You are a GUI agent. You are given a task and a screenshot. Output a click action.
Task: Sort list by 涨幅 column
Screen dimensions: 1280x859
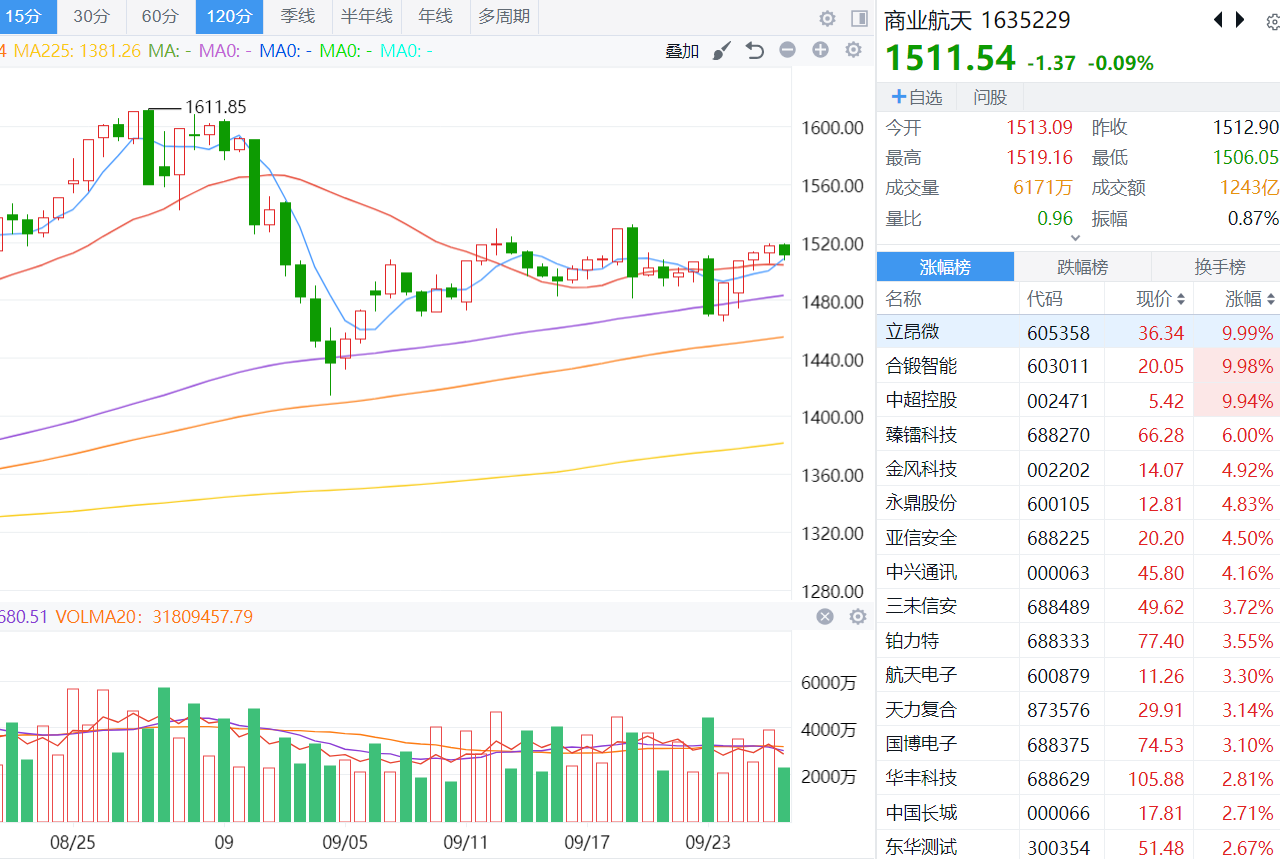click(1250, 299)
